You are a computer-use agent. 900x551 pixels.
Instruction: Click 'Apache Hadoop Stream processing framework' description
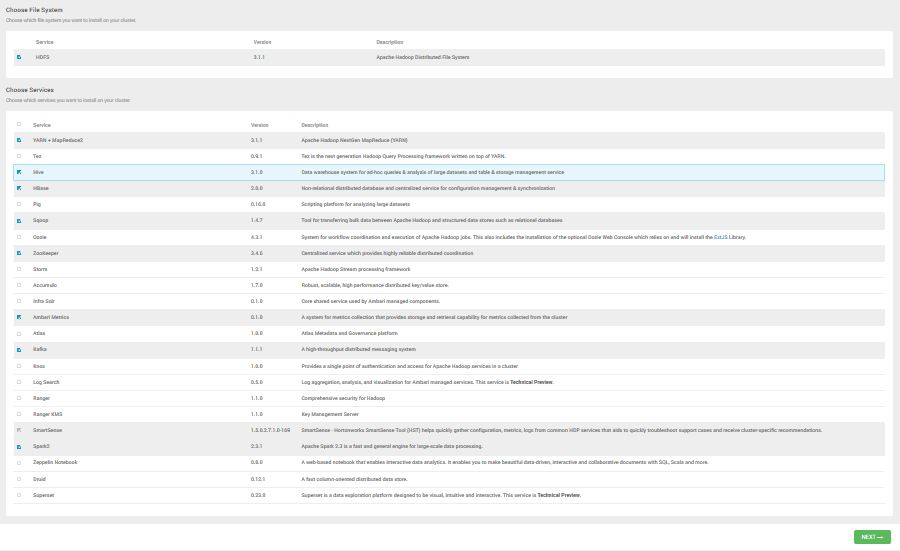356,269
